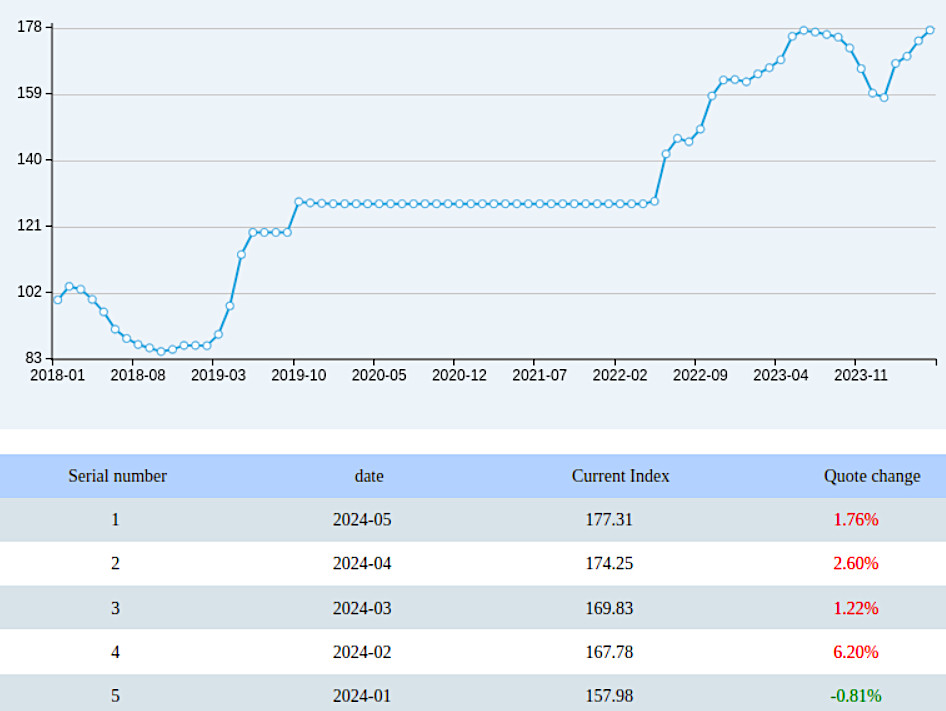946x711 pixels.
Task: Click the last data point on the chart line
Action: [x=930, y=30]
